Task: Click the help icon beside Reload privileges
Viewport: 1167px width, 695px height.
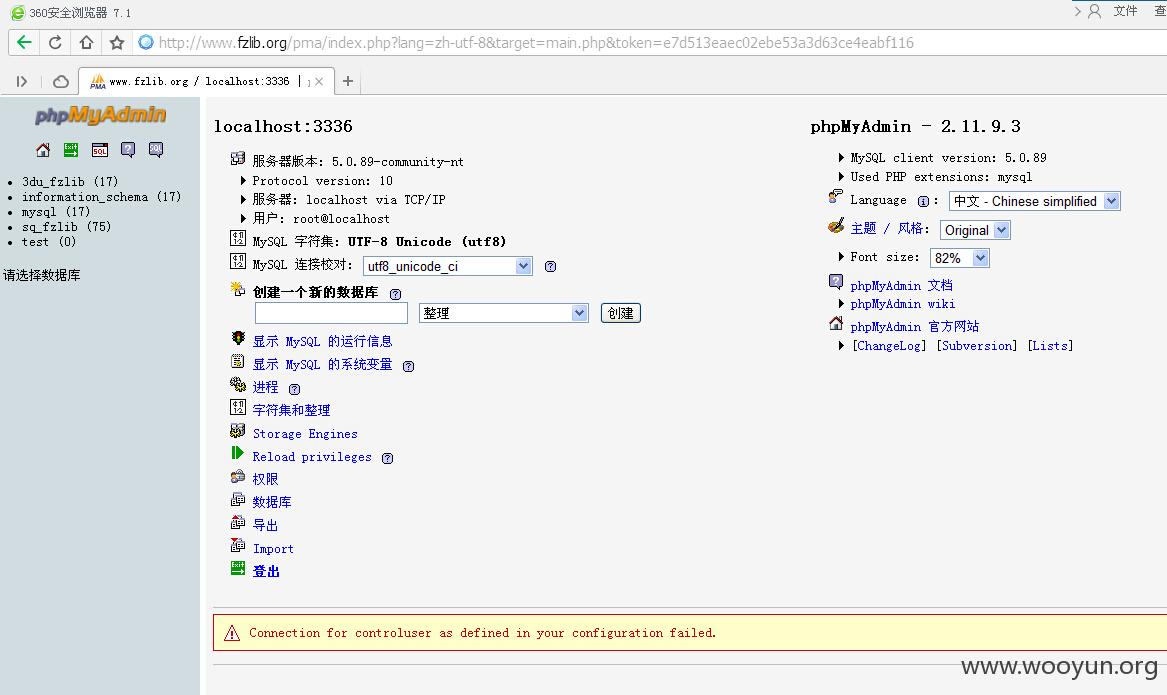Action: point(388,458)
